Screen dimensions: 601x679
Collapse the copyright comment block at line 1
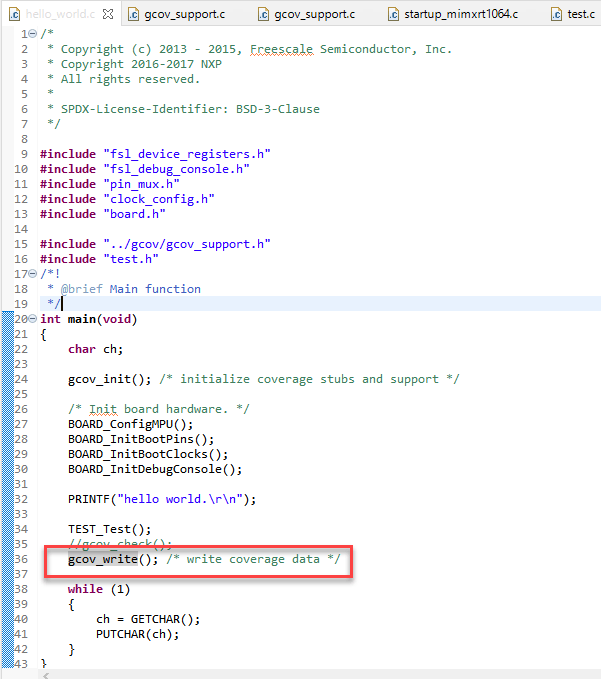[33, 34]
